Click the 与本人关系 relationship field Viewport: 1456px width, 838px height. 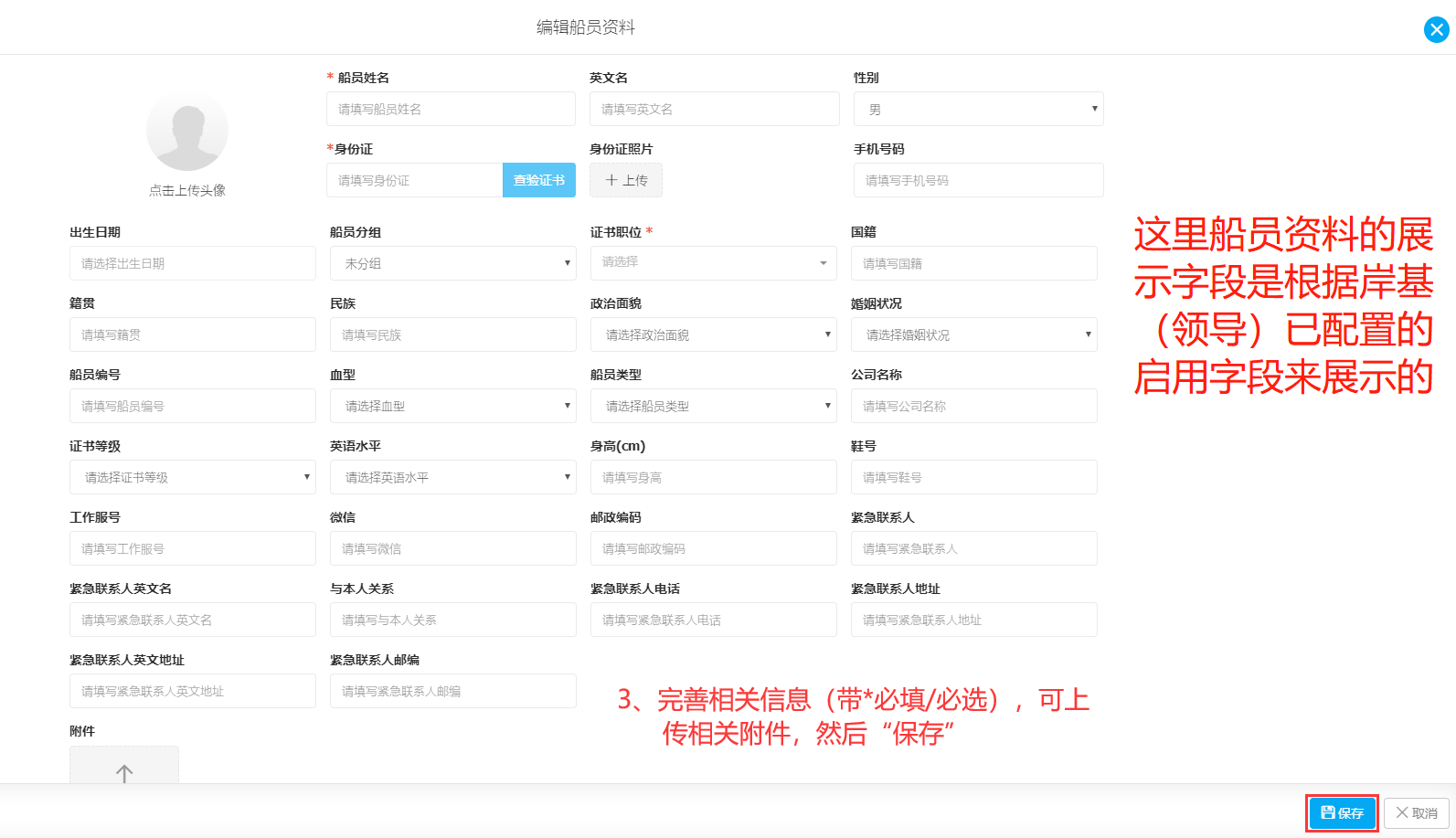[x=453, y=620]
